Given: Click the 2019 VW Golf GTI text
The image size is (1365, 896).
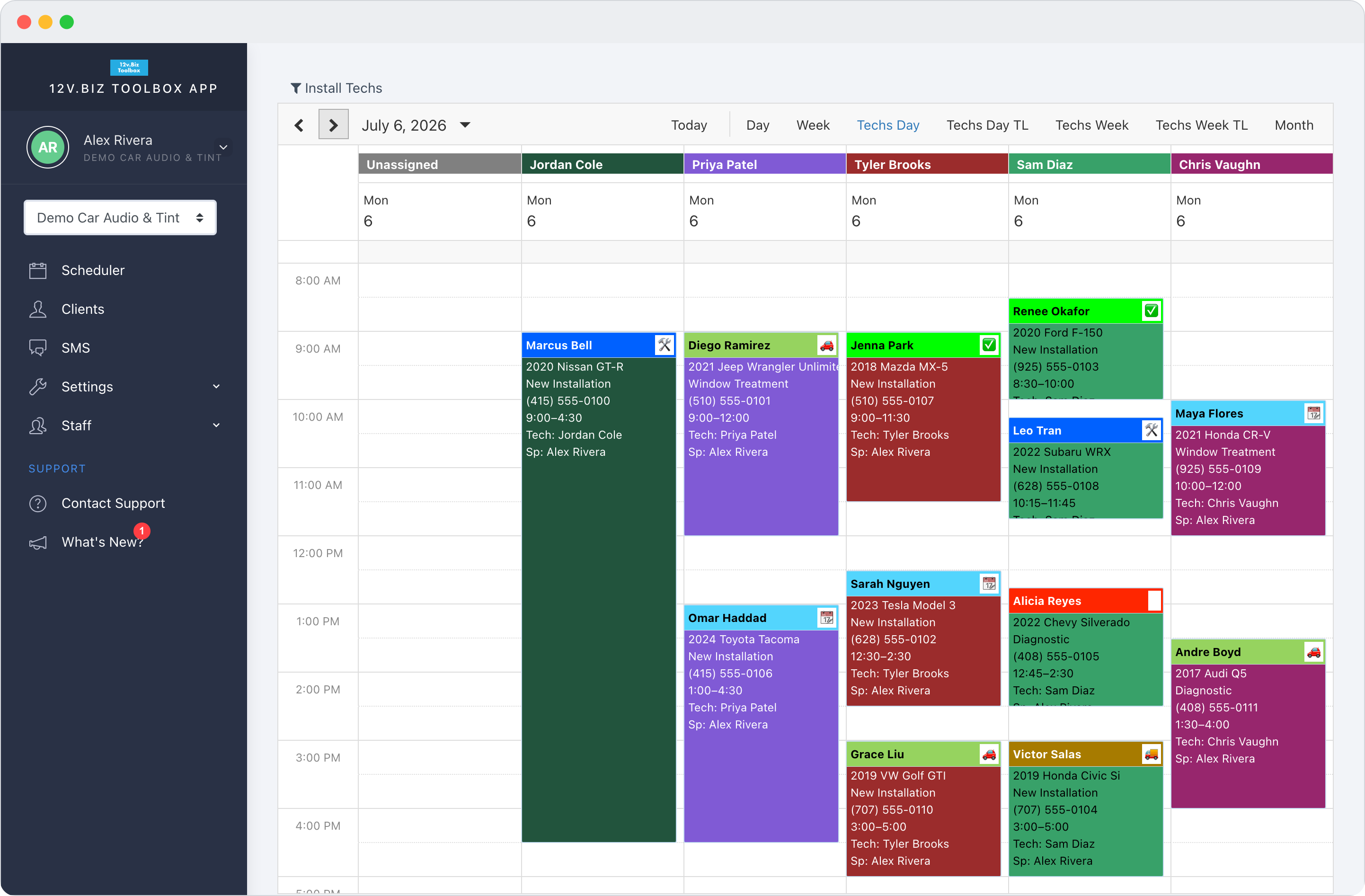Looking at the screenshot, I should [x=897, y=775].
